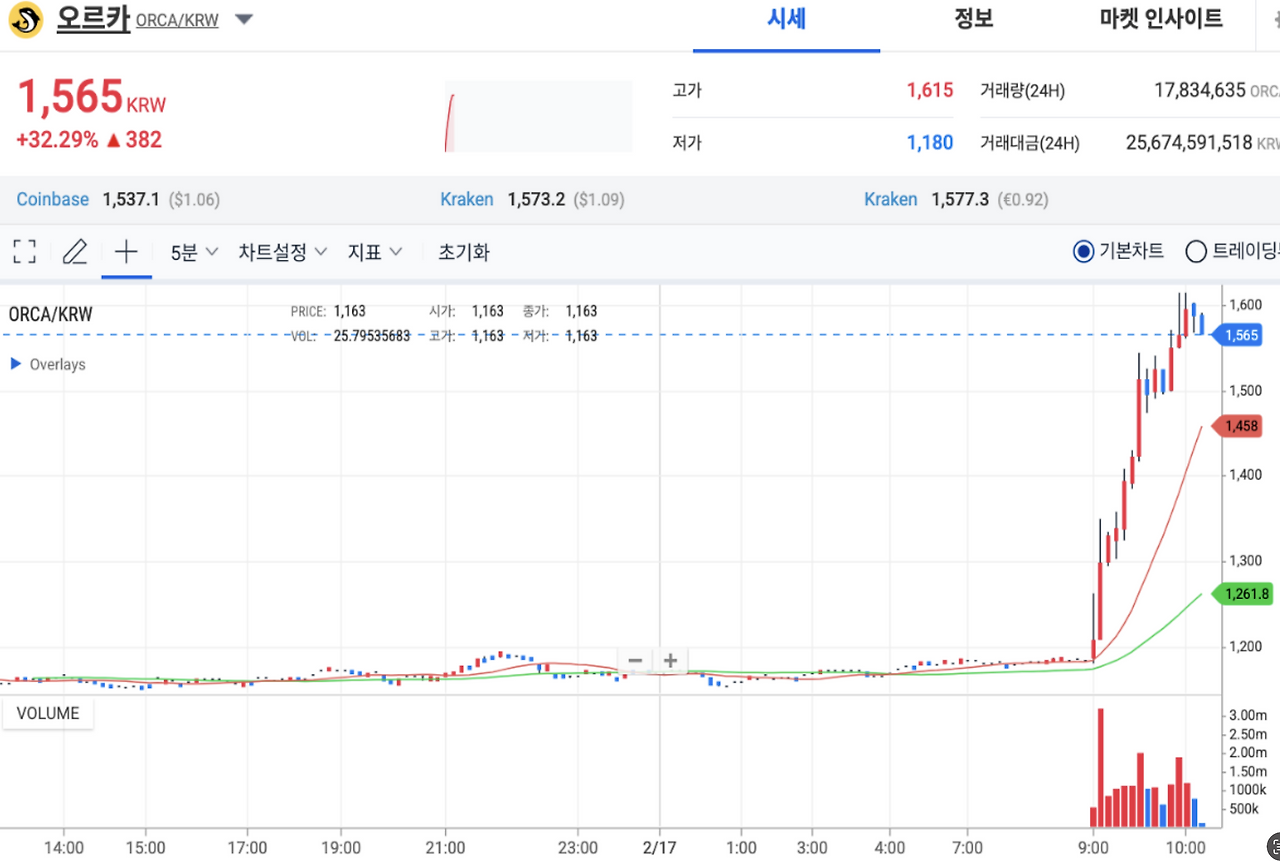The width and height of the screenshot is (1280, 861).
Task: Open the 5분 timeframe dropdown
Action: pyautogui.click(x=191, y=252)
